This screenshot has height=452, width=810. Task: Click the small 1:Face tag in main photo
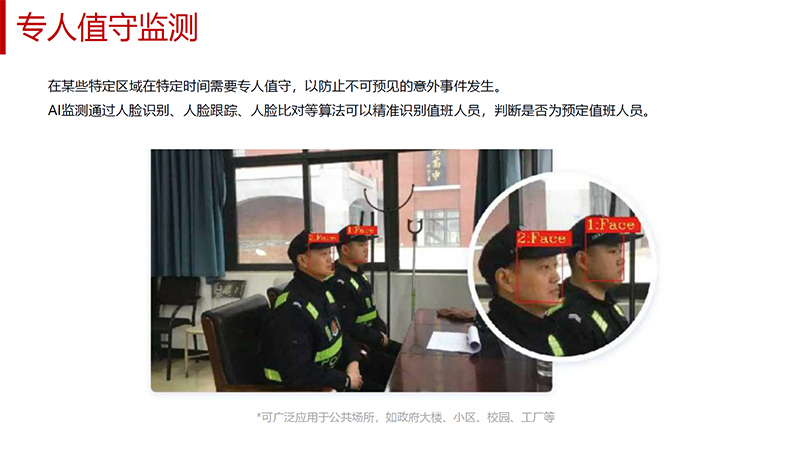click(x=362, y=230)
